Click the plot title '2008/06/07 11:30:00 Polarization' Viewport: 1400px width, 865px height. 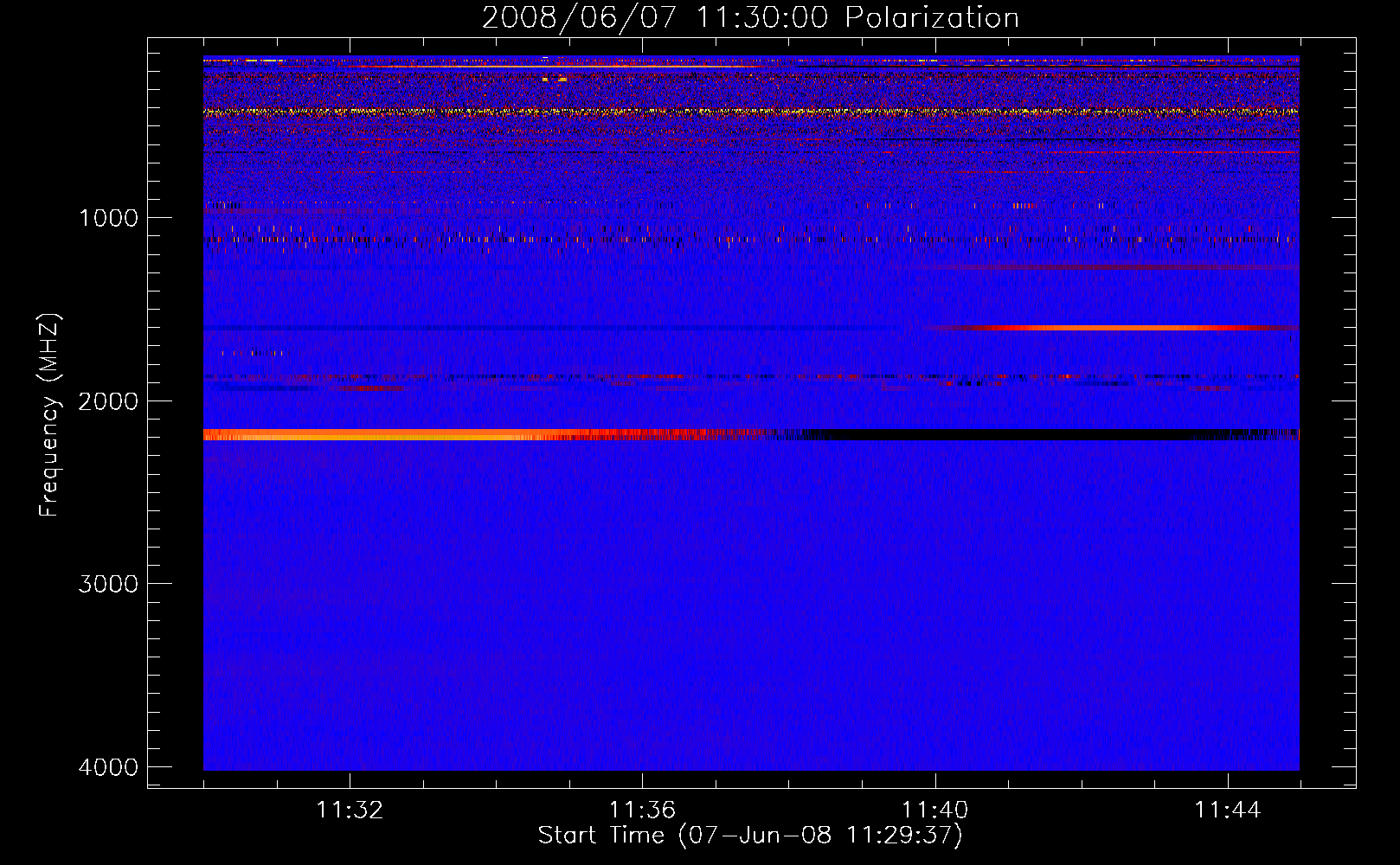point(750,17)
